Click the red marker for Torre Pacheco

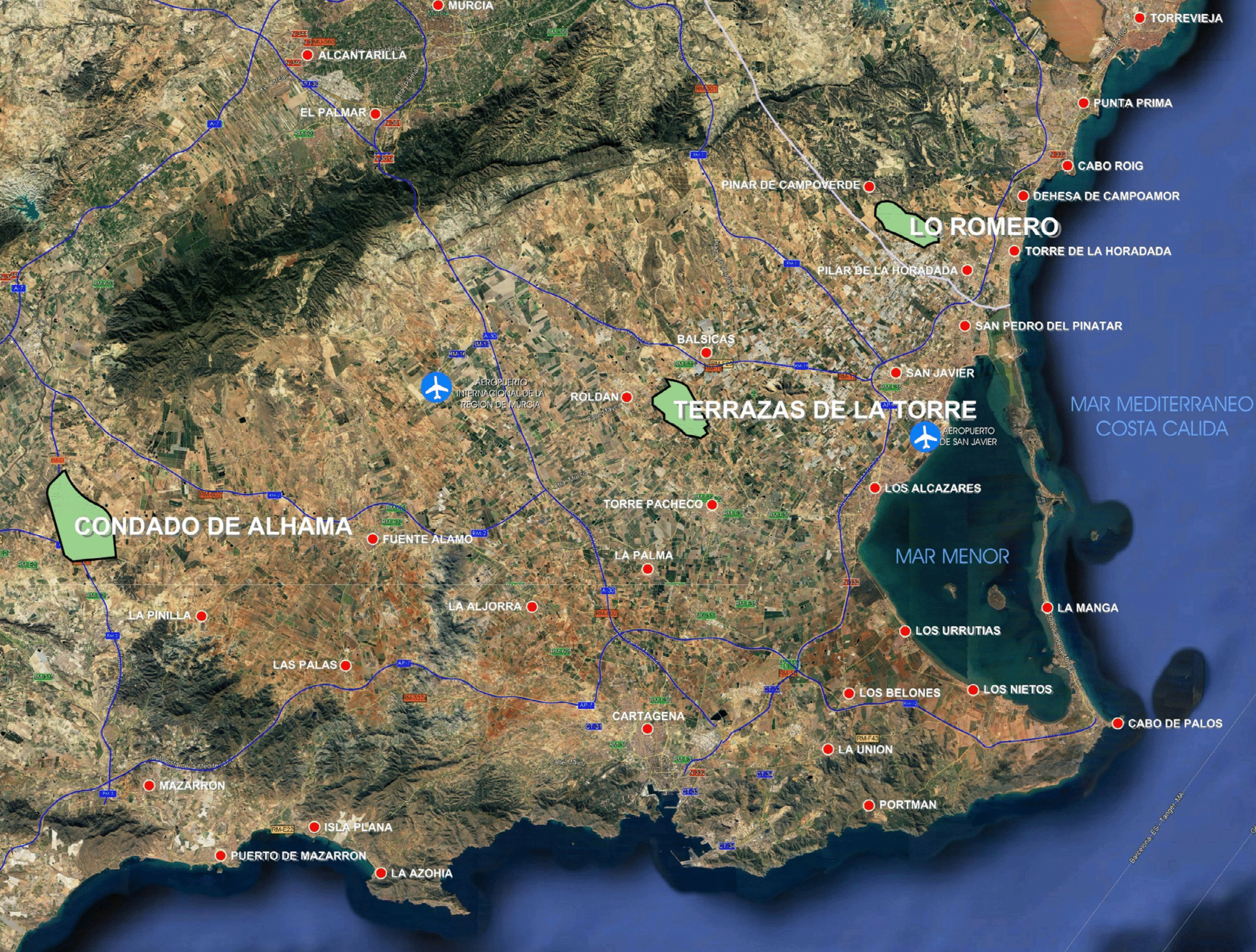712,505
